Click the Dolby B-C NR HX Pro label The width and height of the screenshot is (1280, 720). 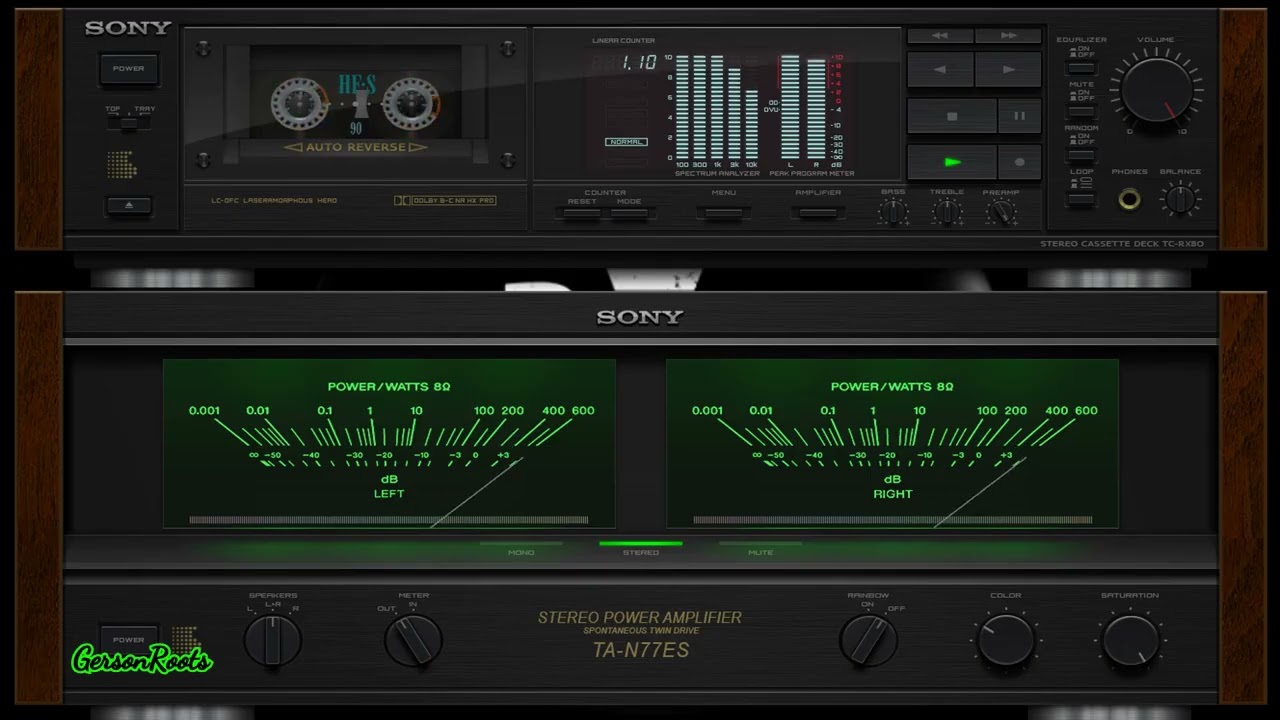pos(446,200)
